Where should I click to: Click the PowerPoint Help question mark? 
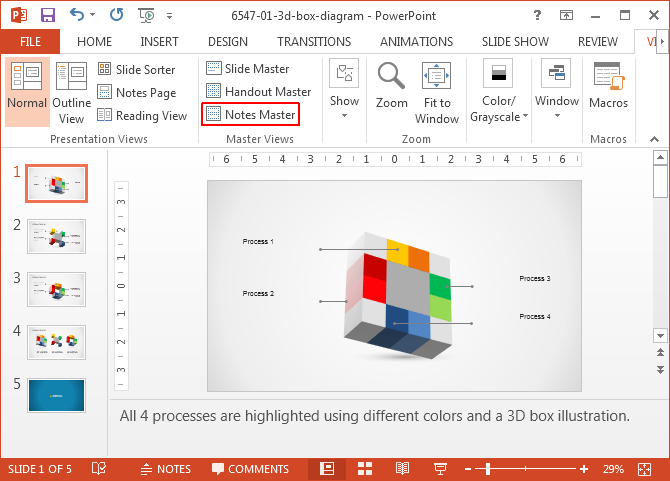[x=537, y=16]
